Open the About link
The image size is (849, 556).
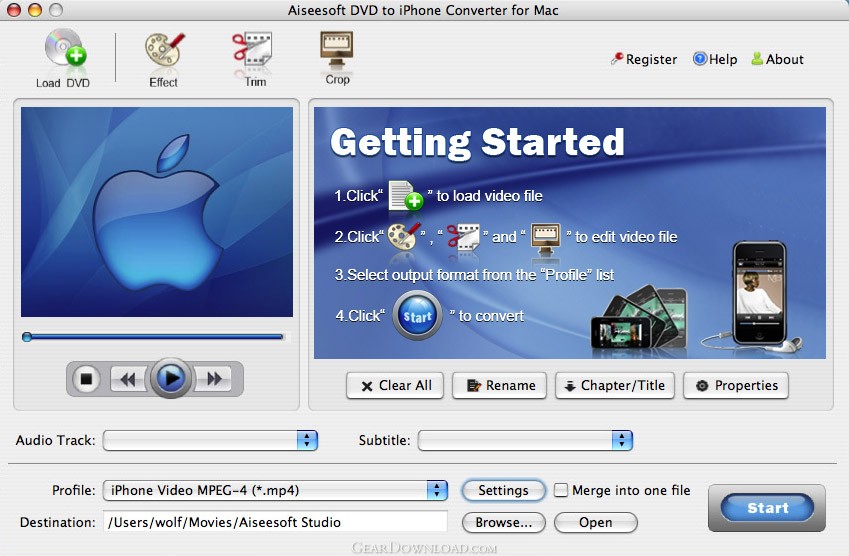tap(778, 59)
